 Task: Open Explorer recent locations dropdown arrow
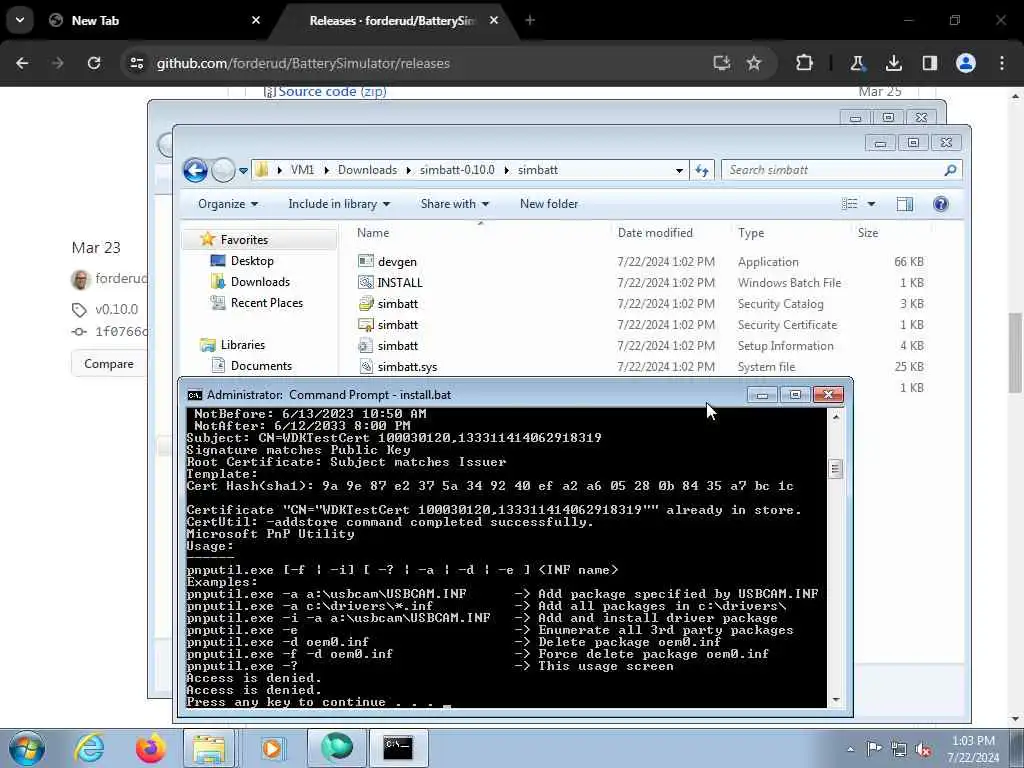[243, 170]
